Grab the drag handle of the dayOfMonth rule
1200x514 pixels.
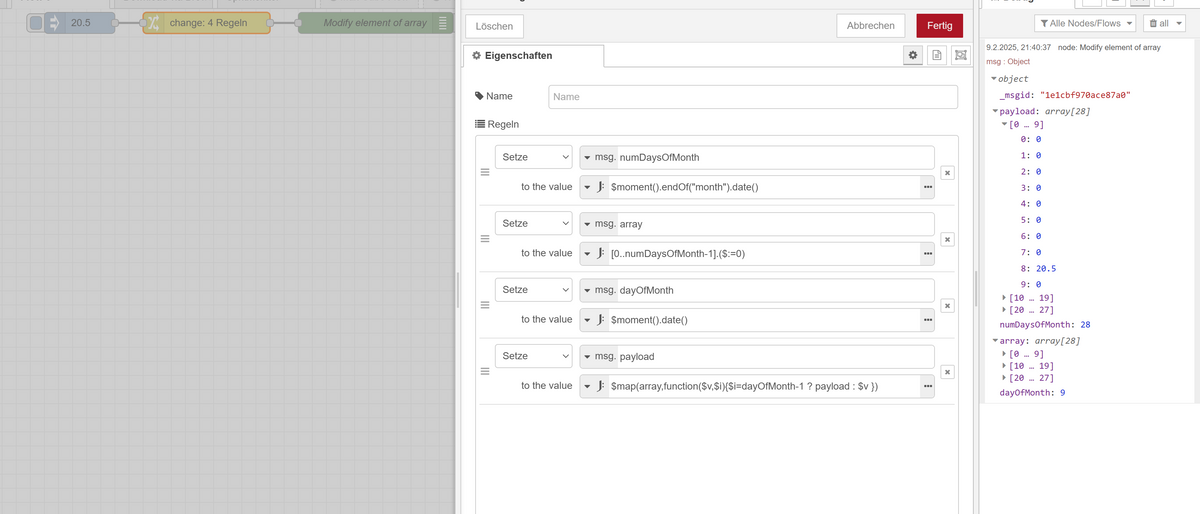(484, 305)
